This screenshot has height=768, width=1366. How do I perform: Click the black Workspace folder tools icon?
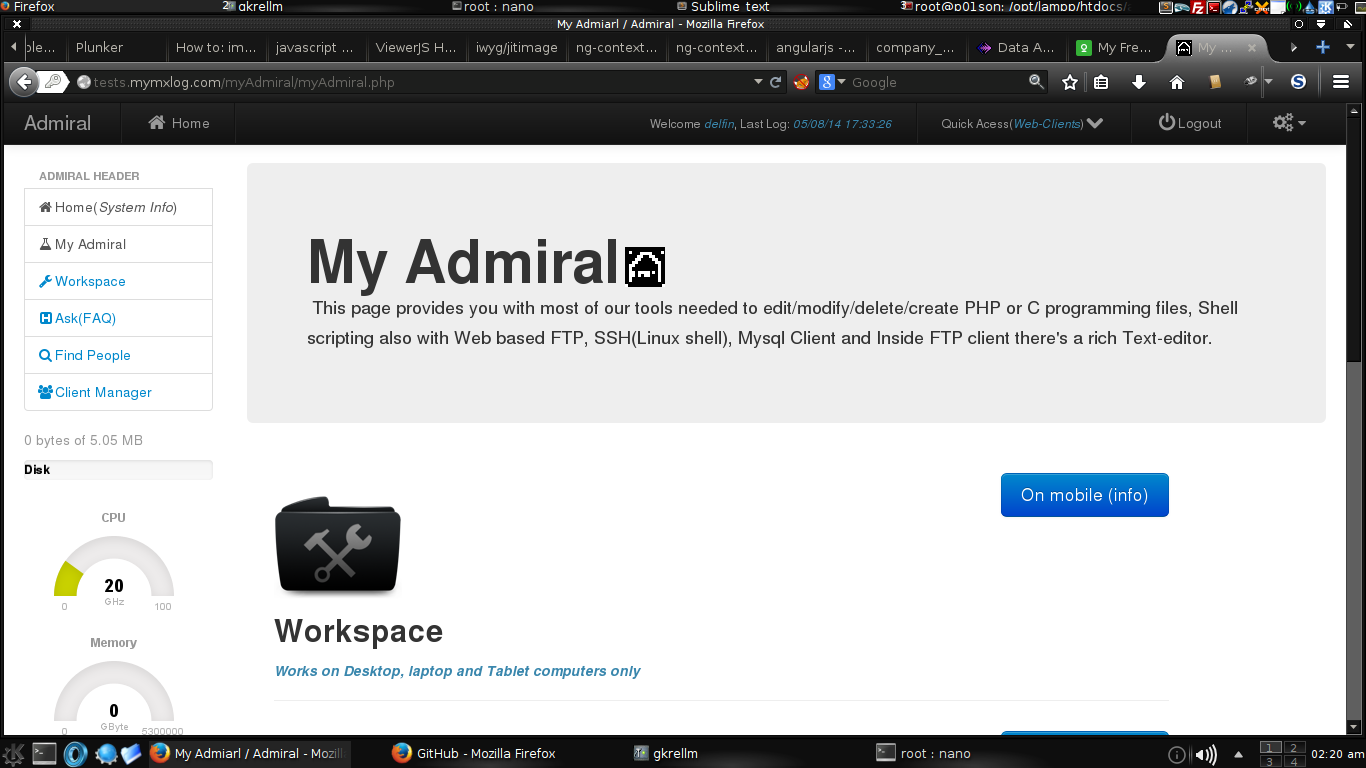click(337, 546)
